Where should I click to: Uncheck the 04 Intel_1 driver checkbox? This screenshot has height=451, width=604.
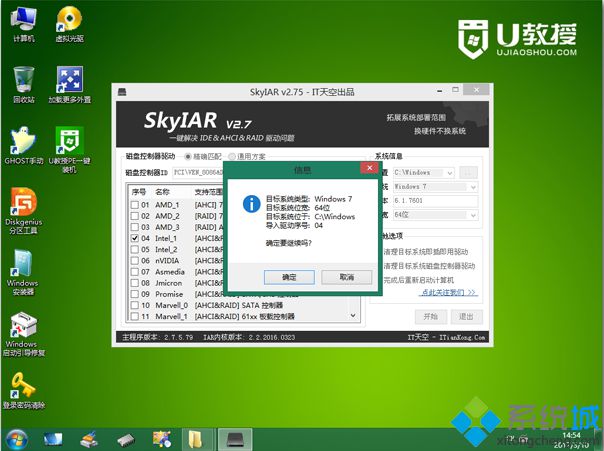pyautogui.click(x=134, y=238)
